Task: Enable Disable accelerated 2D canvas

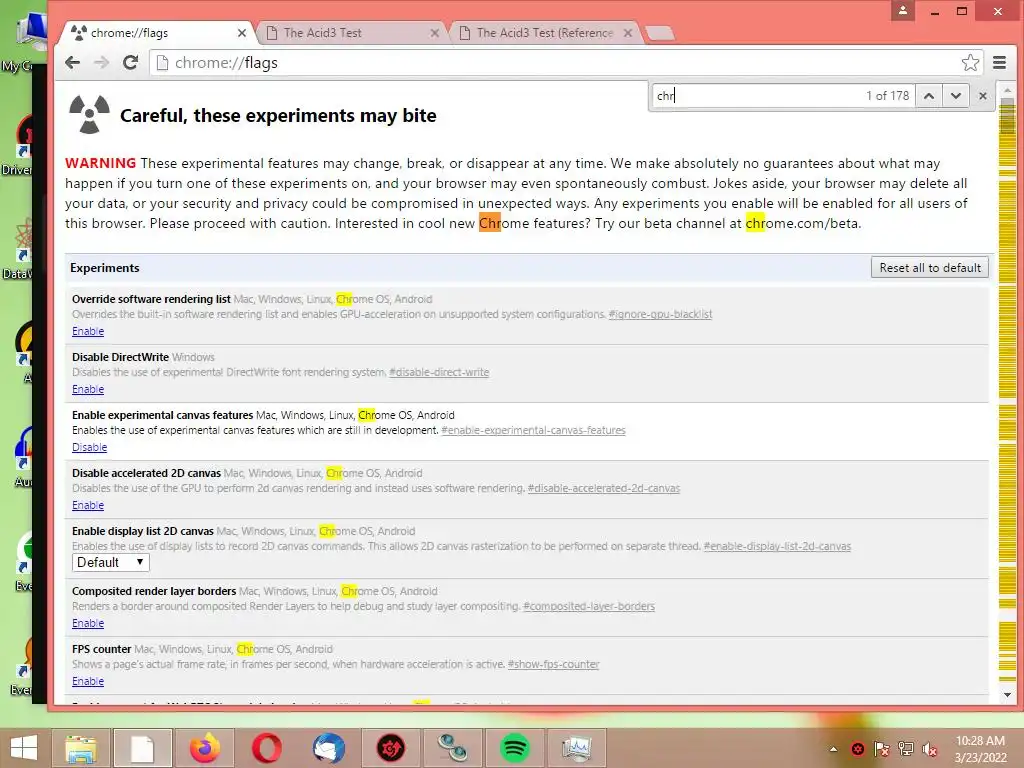Action: click(88, 505)
